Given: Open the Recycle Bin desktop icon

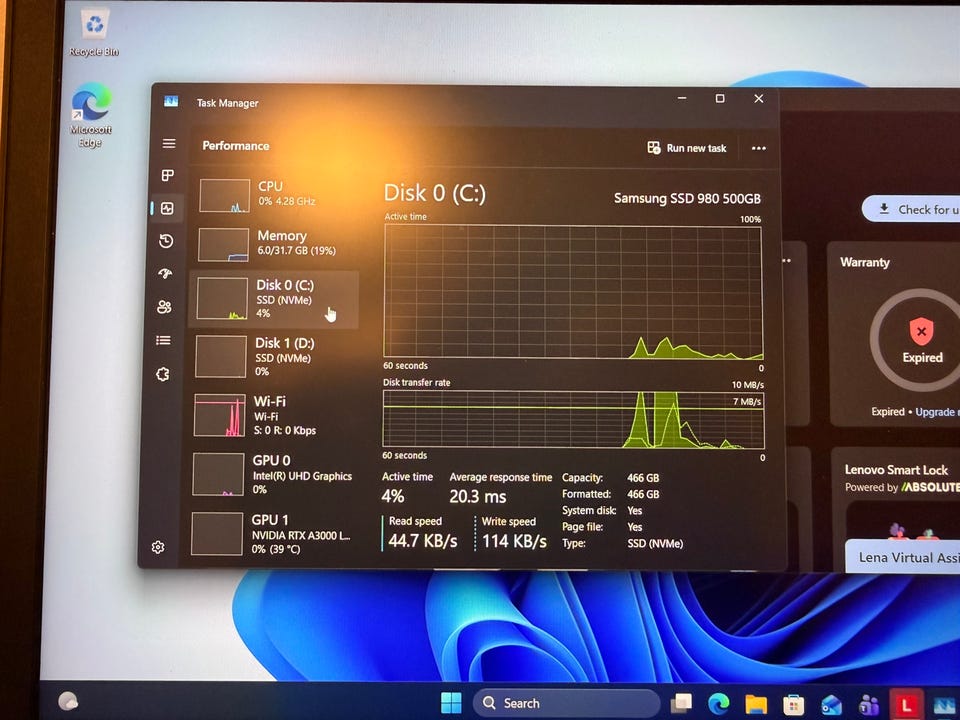Looking at the screenshot, I should pyautogui.click(x=94, y=33).
